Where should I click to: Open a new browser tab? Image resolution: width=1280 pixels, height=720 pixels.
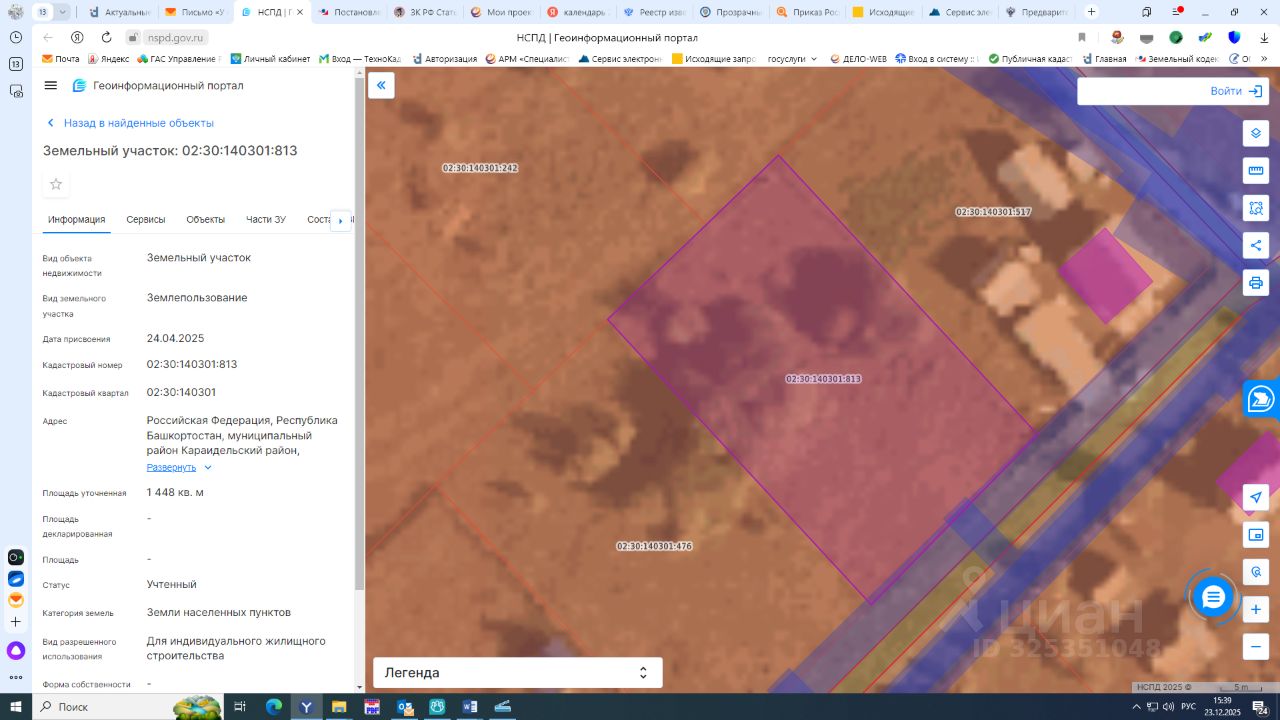1091,12
